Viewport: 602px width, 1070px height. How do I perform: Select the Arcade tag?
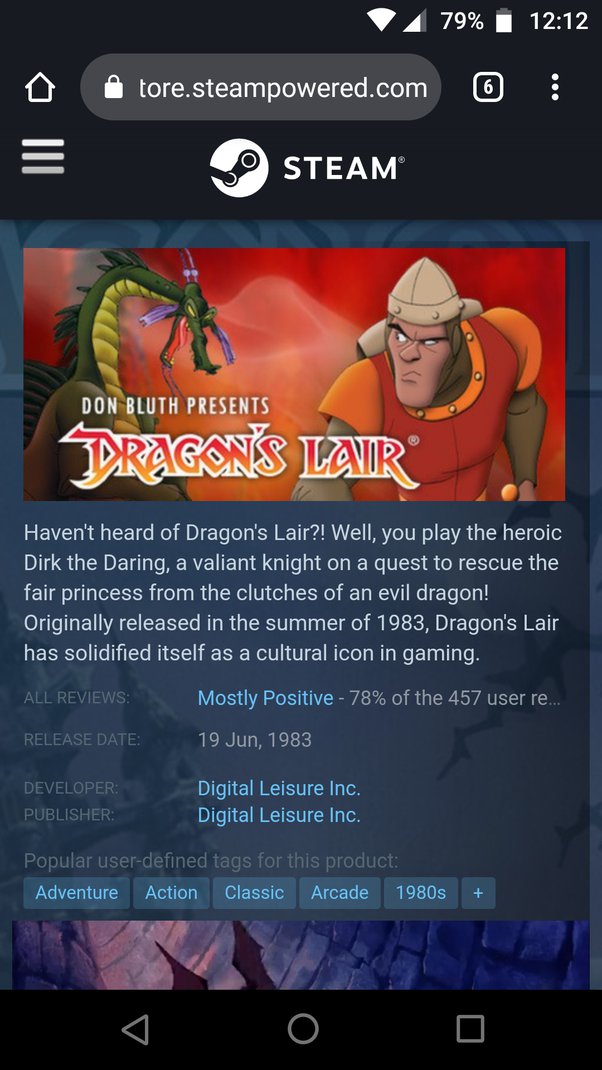(x=339, y=893)
